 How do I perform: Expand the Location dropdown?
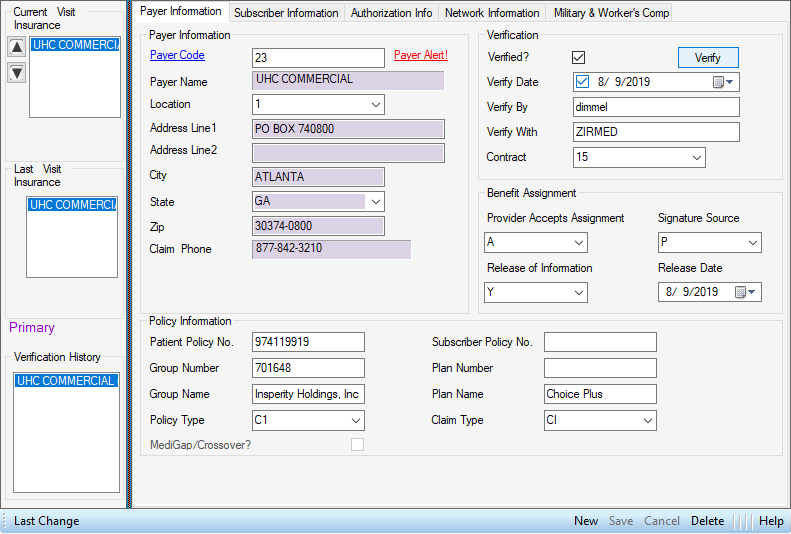(375, 104)
